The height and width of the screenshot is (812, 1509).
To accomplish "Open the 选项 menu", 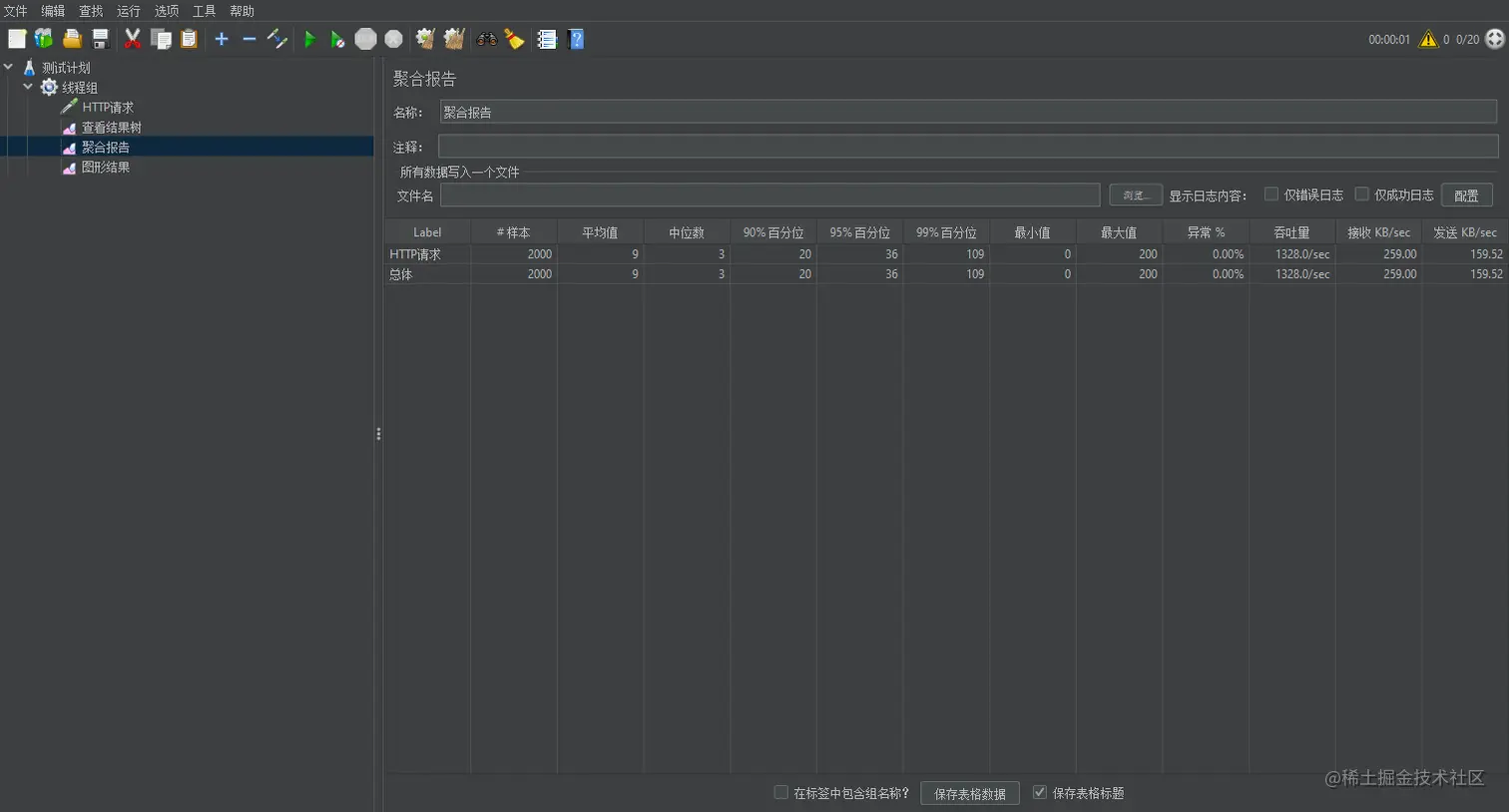I will tap(167, 11).
